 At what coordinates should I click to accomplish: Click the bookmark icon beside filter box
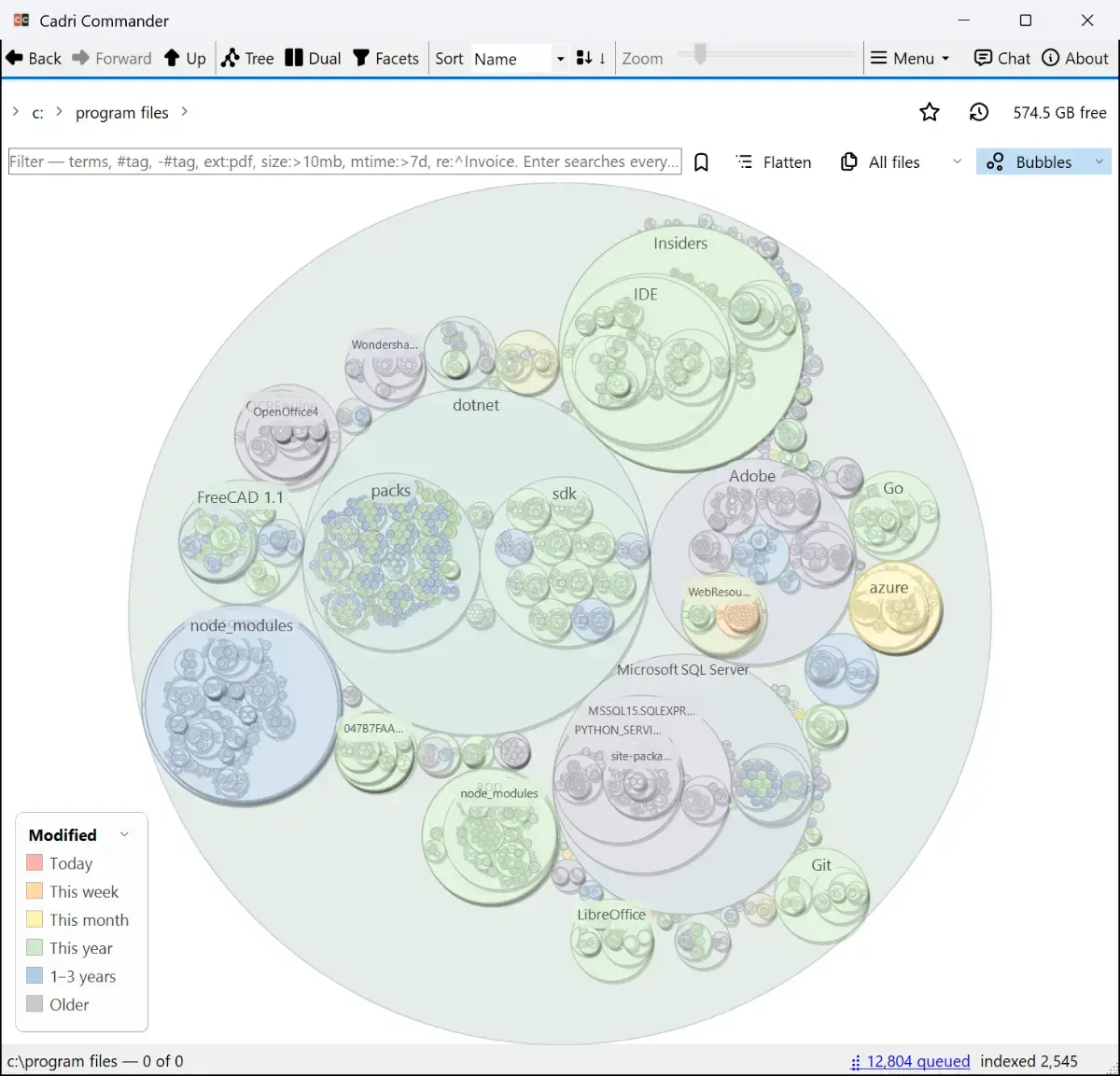click(x=702, y=162)
